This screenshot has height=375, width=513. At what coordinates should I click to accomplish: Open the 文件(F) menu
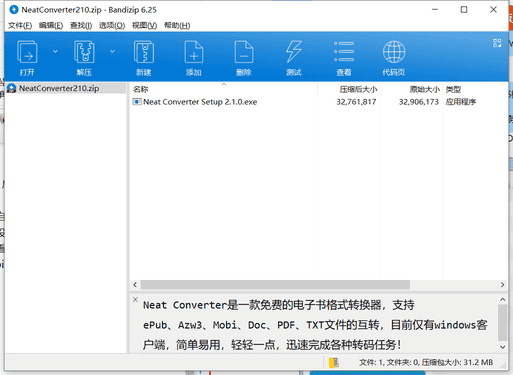point(20,25)
